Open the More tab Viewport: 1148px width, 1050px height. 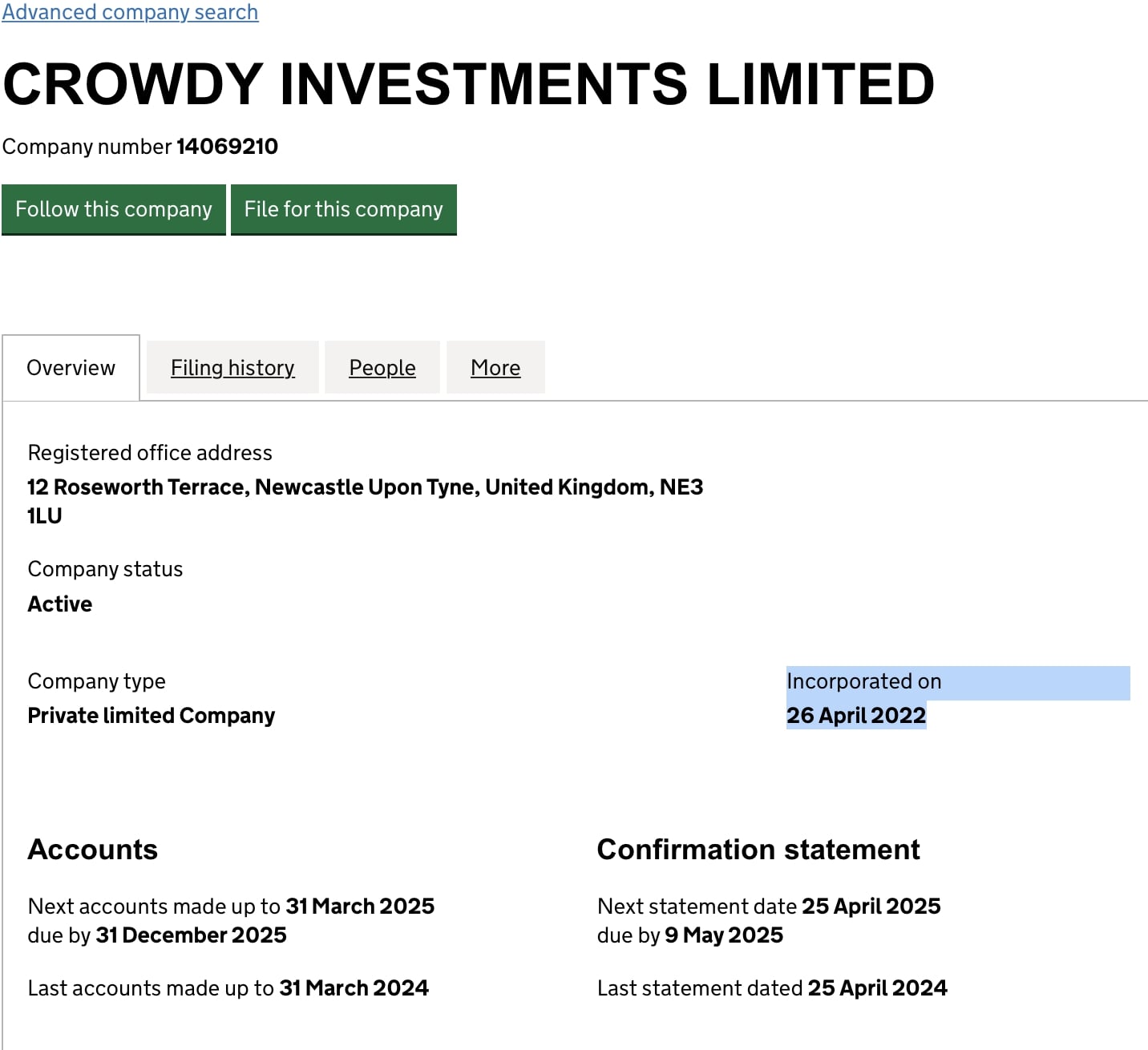[x=495, y=368]
